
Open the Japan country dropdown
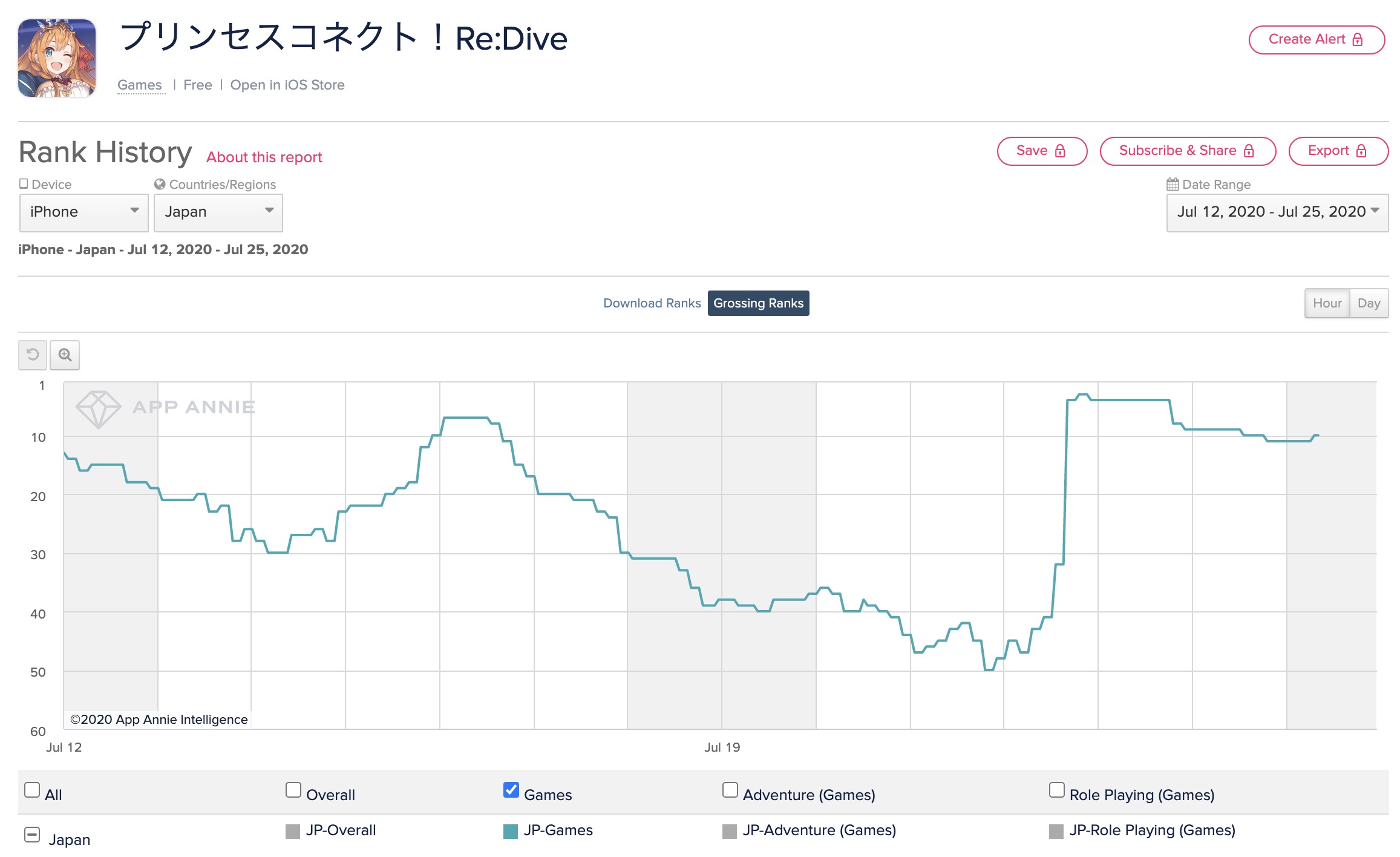point(218,212)
